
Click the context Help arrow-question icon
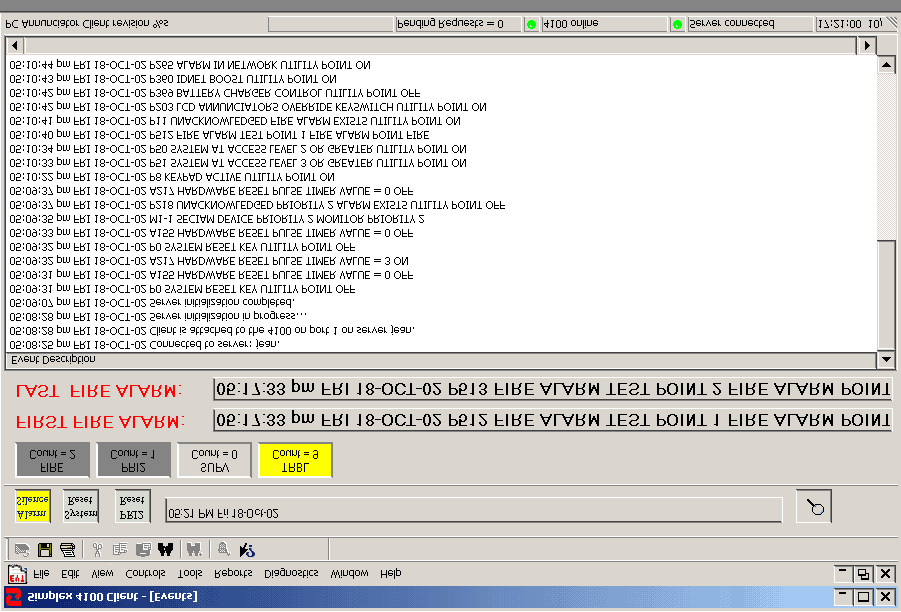[247, 549]
